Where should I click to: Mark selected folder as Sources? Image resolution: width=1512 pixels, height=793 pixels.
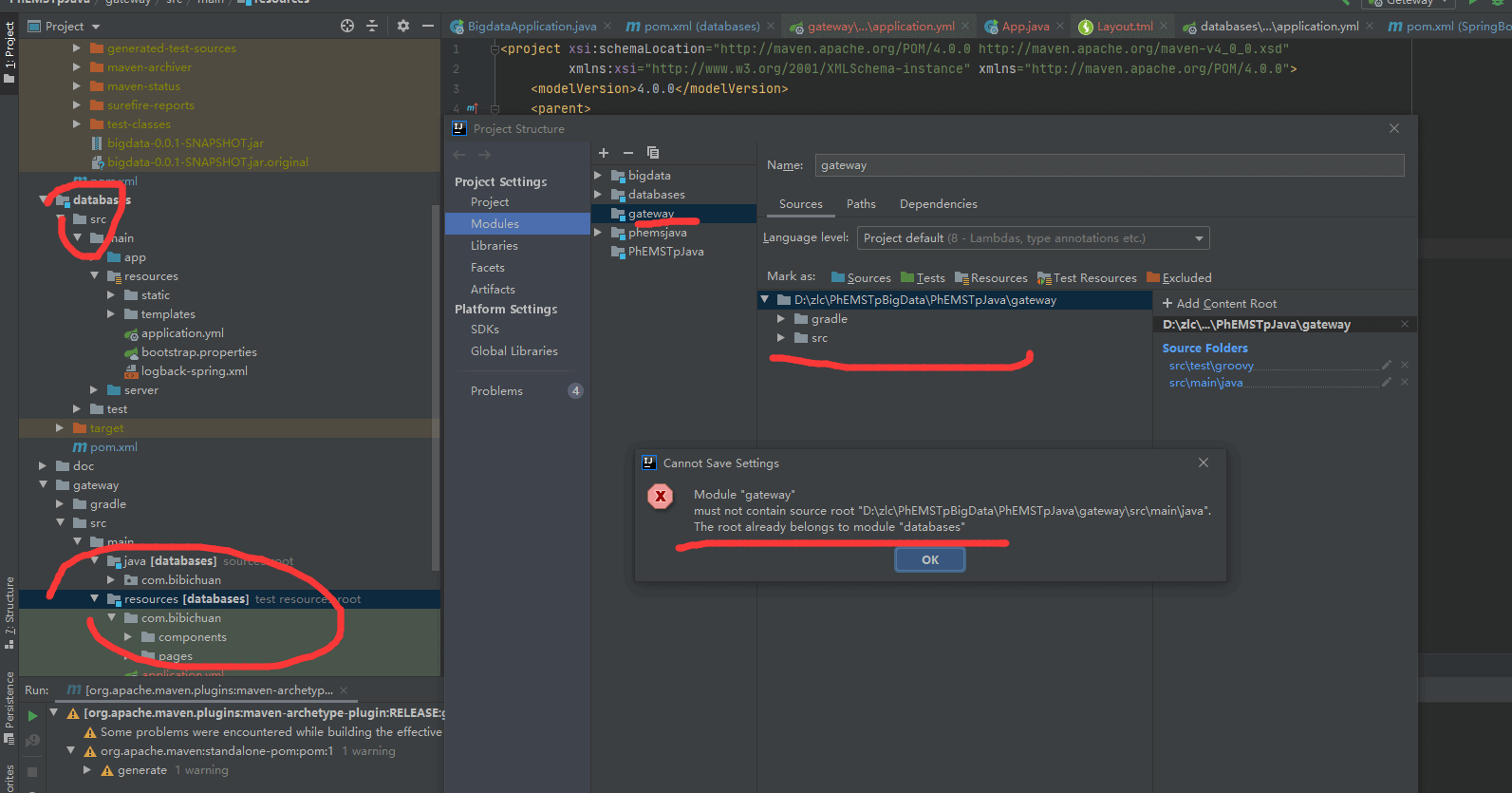[861, 277]
